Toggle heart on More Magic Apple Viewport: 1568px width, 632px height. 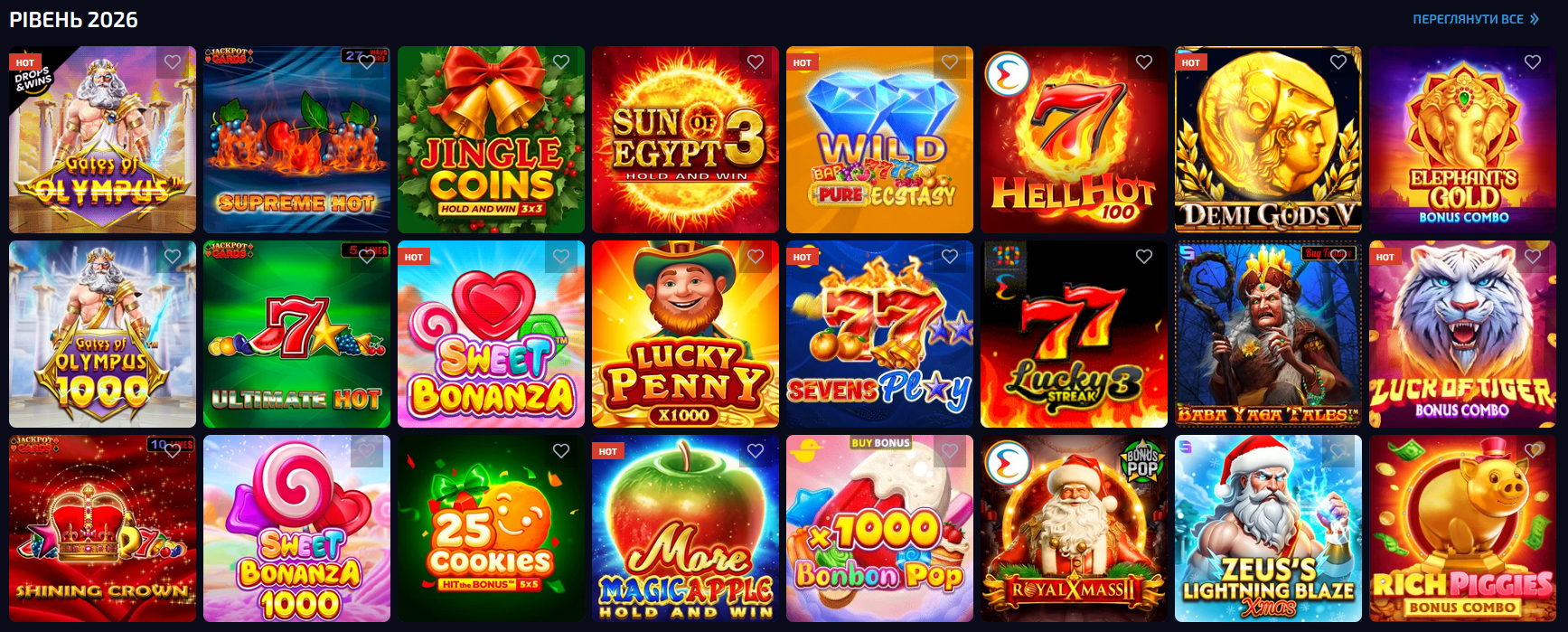pyautogui.click(x=756, y=451)
